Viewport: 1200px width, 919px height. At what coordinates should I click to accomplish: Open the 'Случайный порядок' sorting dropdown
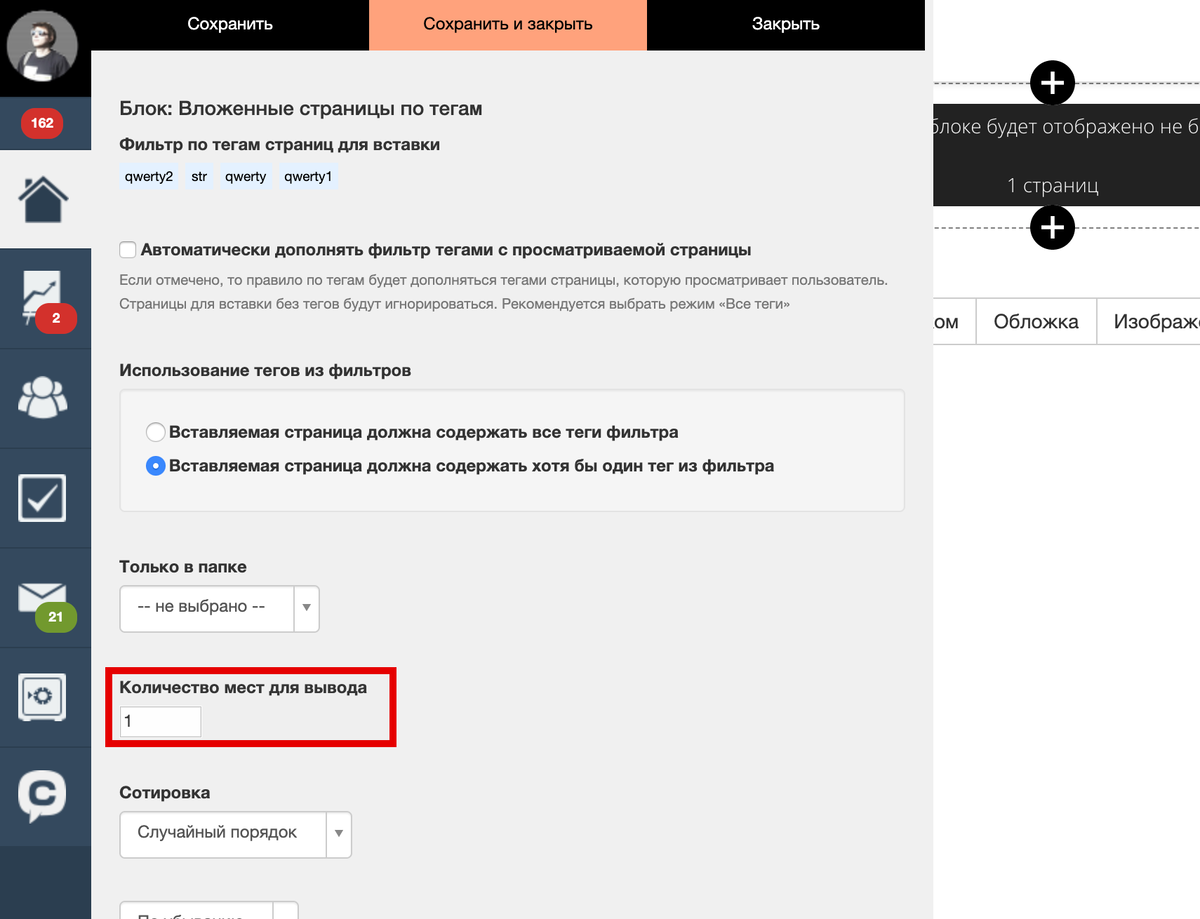[235, 834]
